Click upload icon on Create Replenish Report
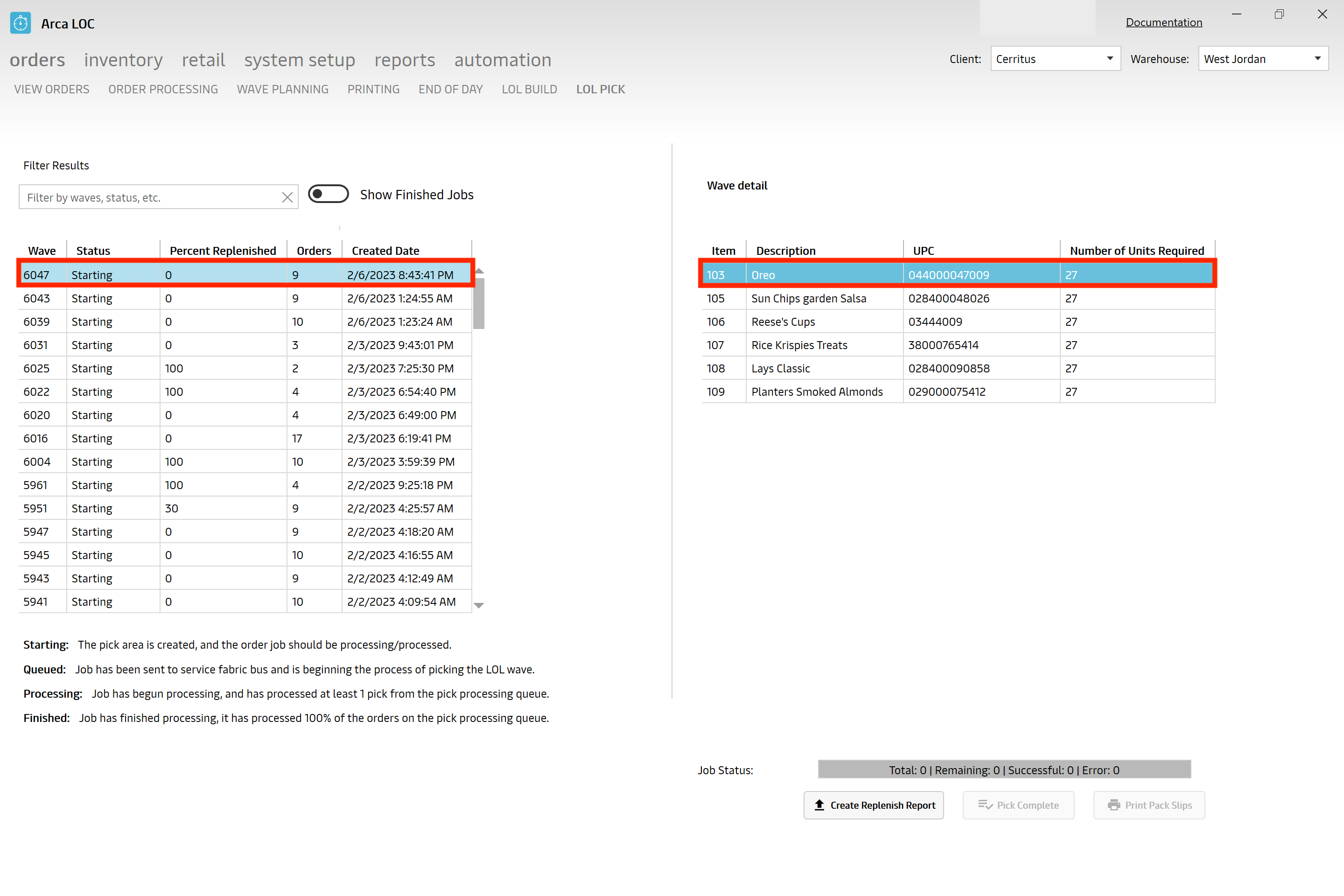The image size is (1344, 896). [x=819, y=805]
